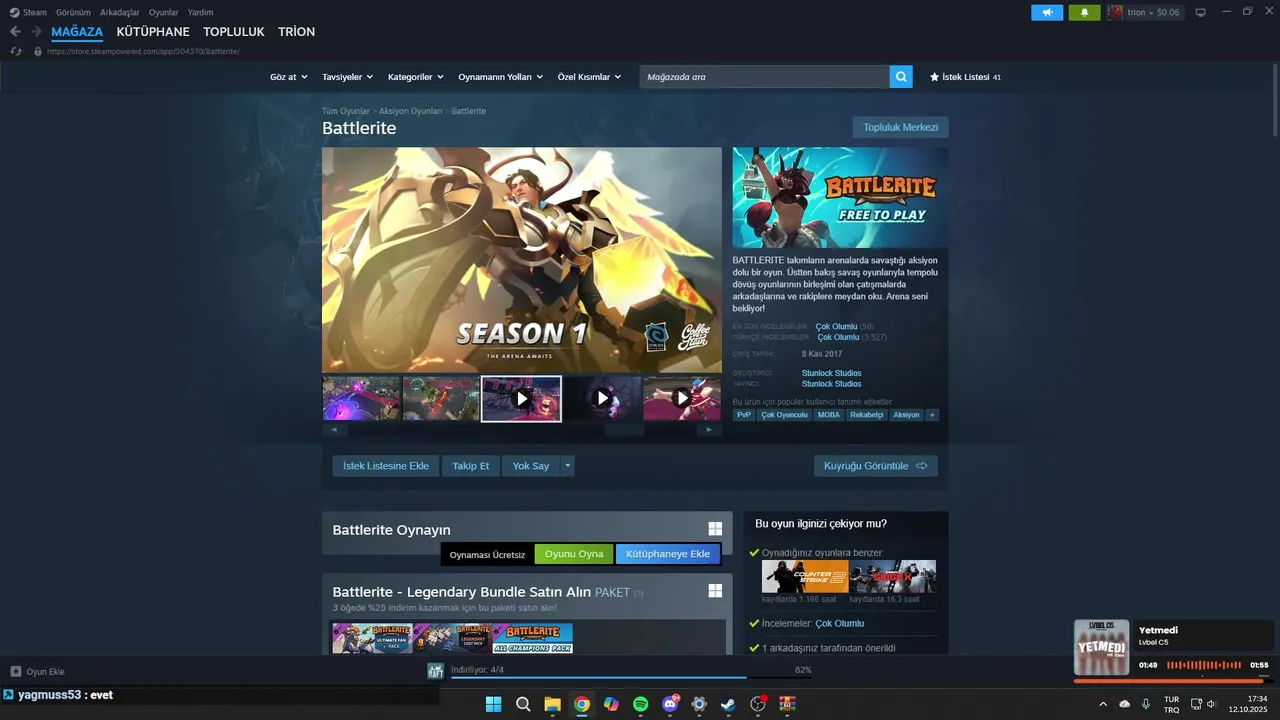Open Spotify from the taskbar

641,704
